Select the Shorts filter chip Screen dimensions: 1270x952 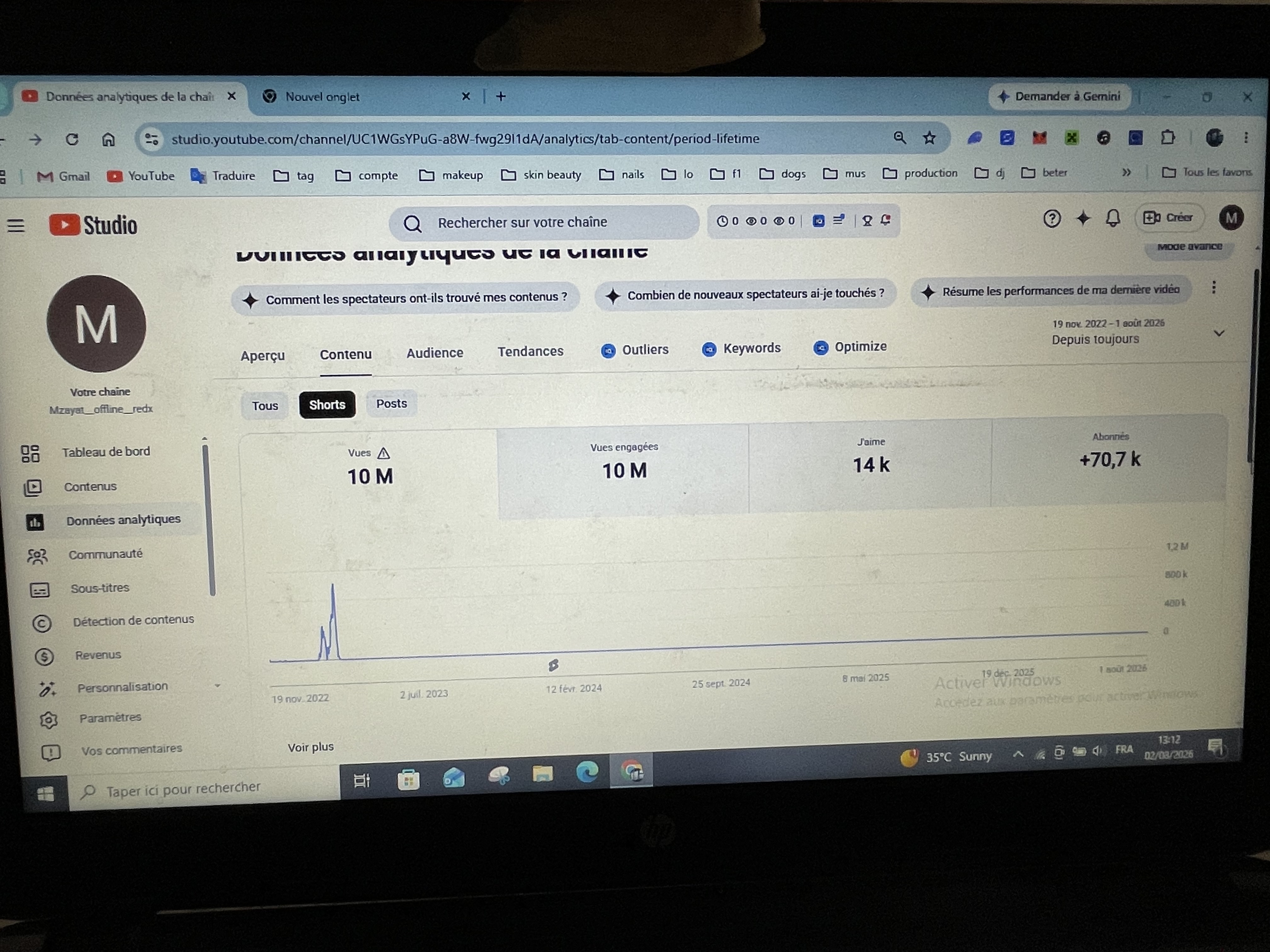point(327,405)
